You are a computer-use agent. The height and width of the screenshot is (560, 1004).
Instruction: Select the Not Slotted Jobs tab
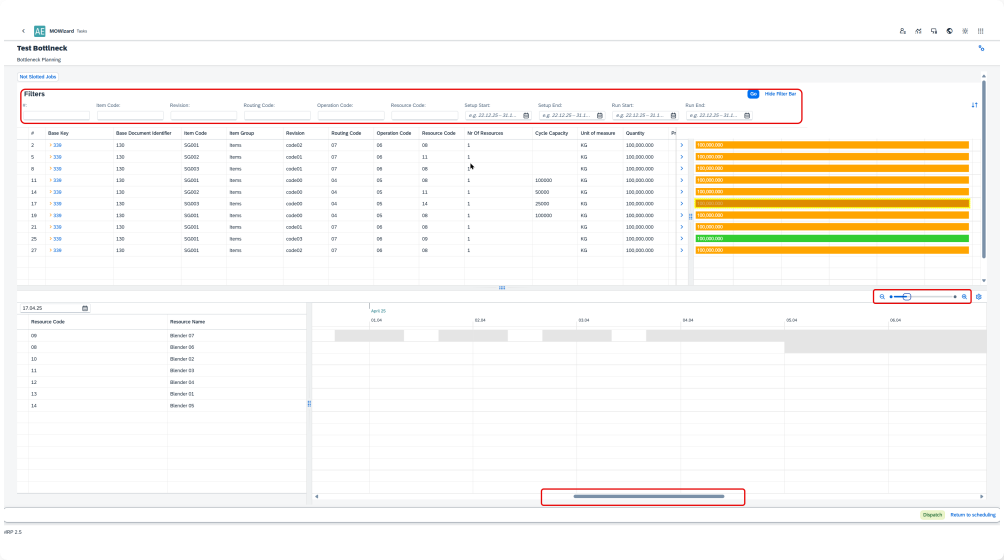[38, 76]
